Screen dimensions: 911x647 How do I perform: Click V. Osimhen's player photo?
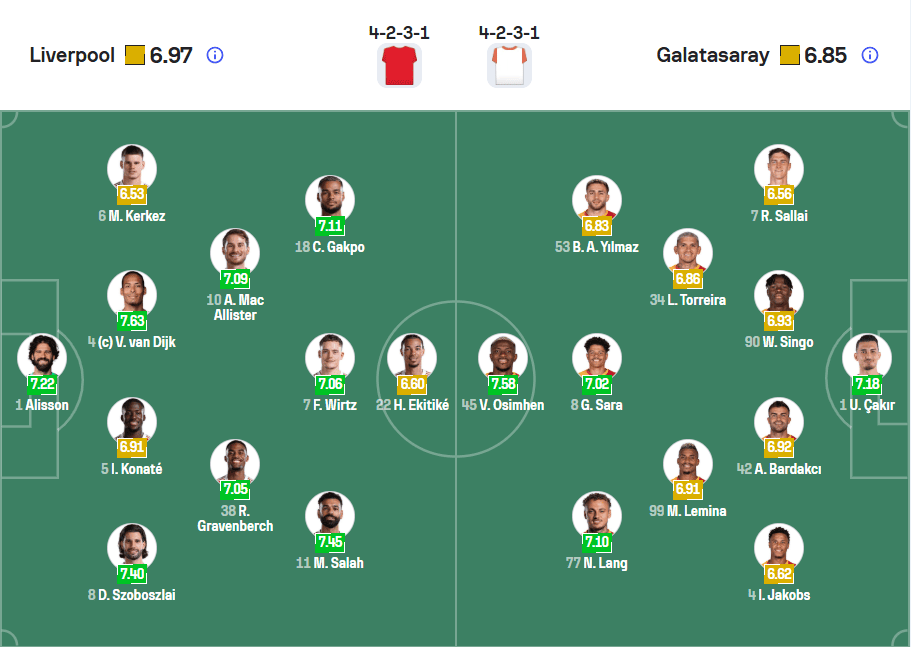click(x=503, y=357)
